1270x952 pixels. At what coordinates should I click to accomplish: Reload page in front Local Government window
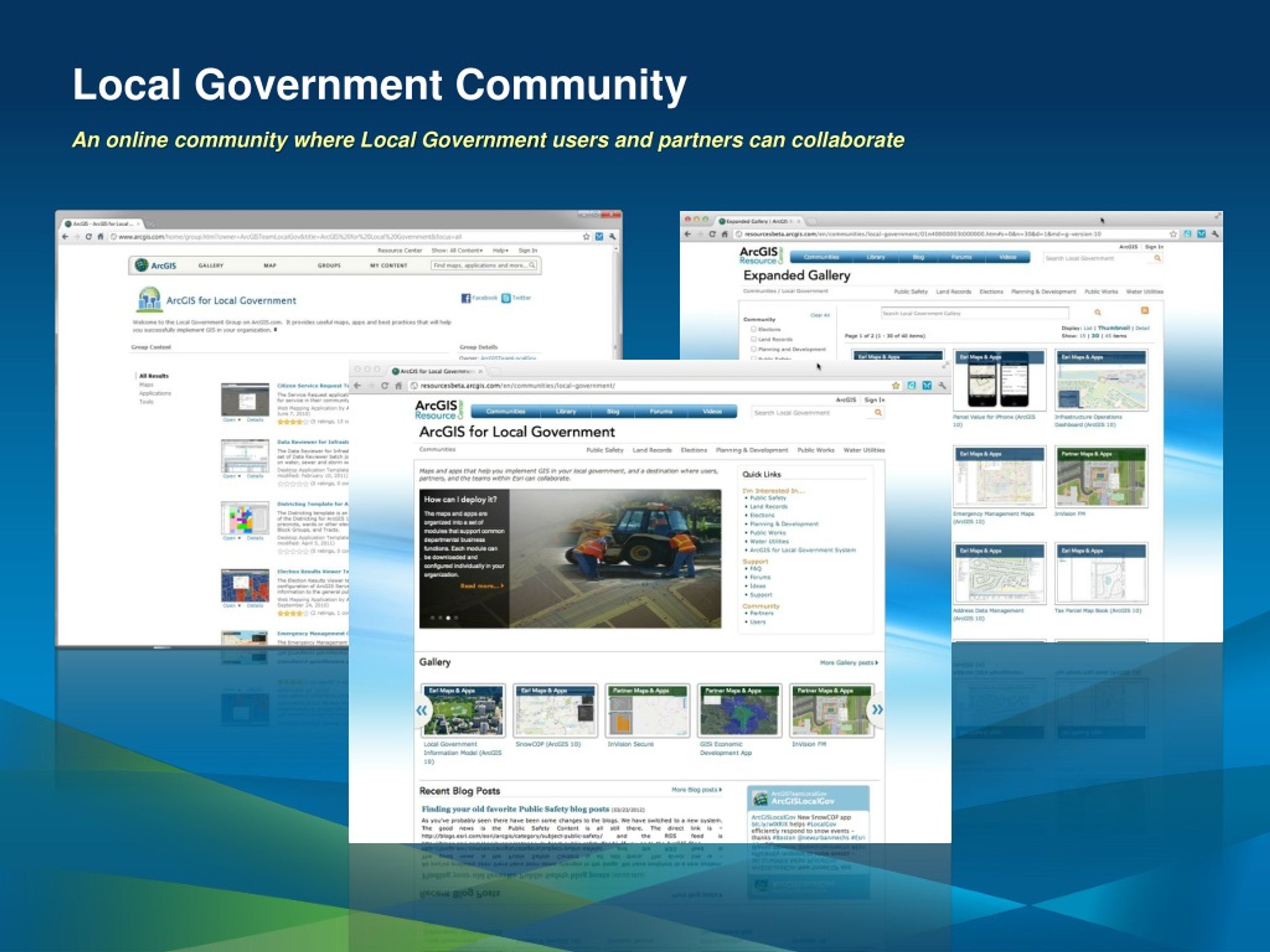(x=384, y=386)
